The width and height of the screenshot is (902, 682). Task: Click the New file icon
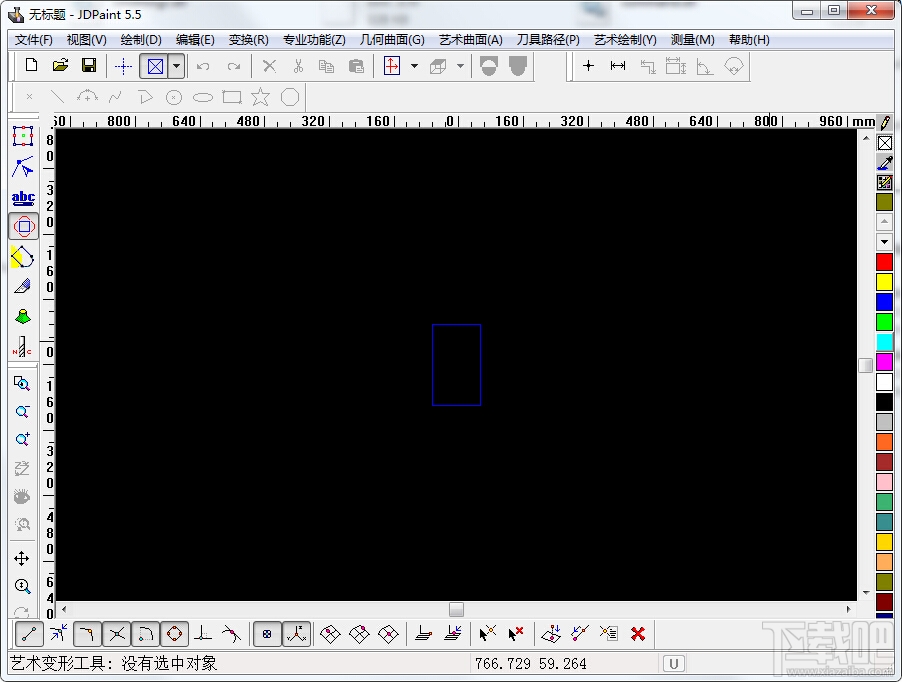coord(32,66)
